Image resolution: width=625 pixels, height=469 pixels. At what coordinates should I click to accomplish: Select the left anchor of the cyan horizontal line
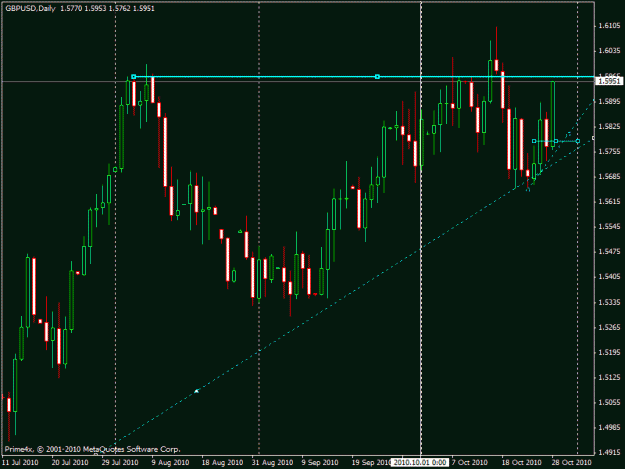pos(134,77)
